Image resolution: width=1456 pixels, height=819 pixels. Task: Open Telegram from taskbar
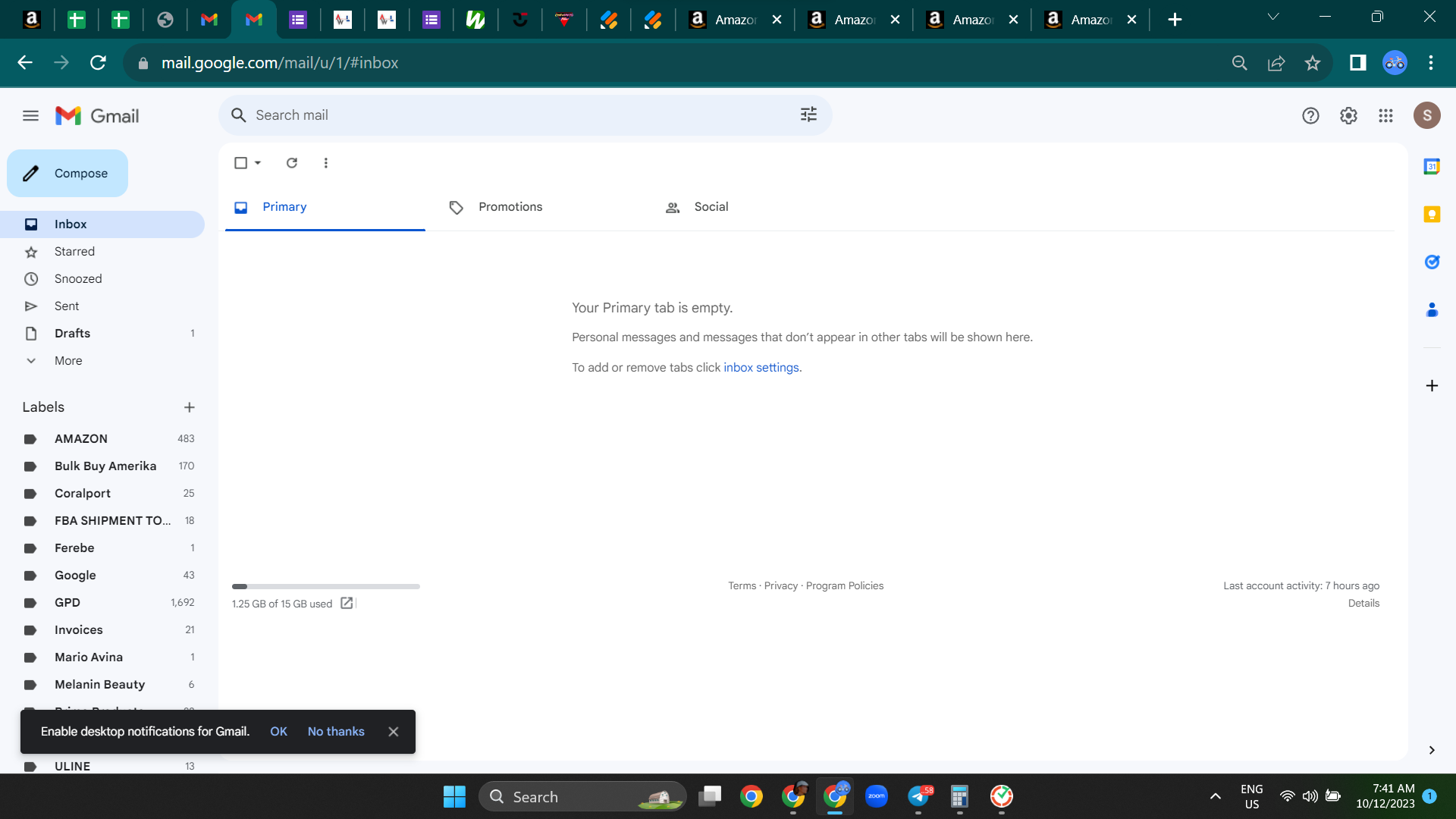pos(918,796)
